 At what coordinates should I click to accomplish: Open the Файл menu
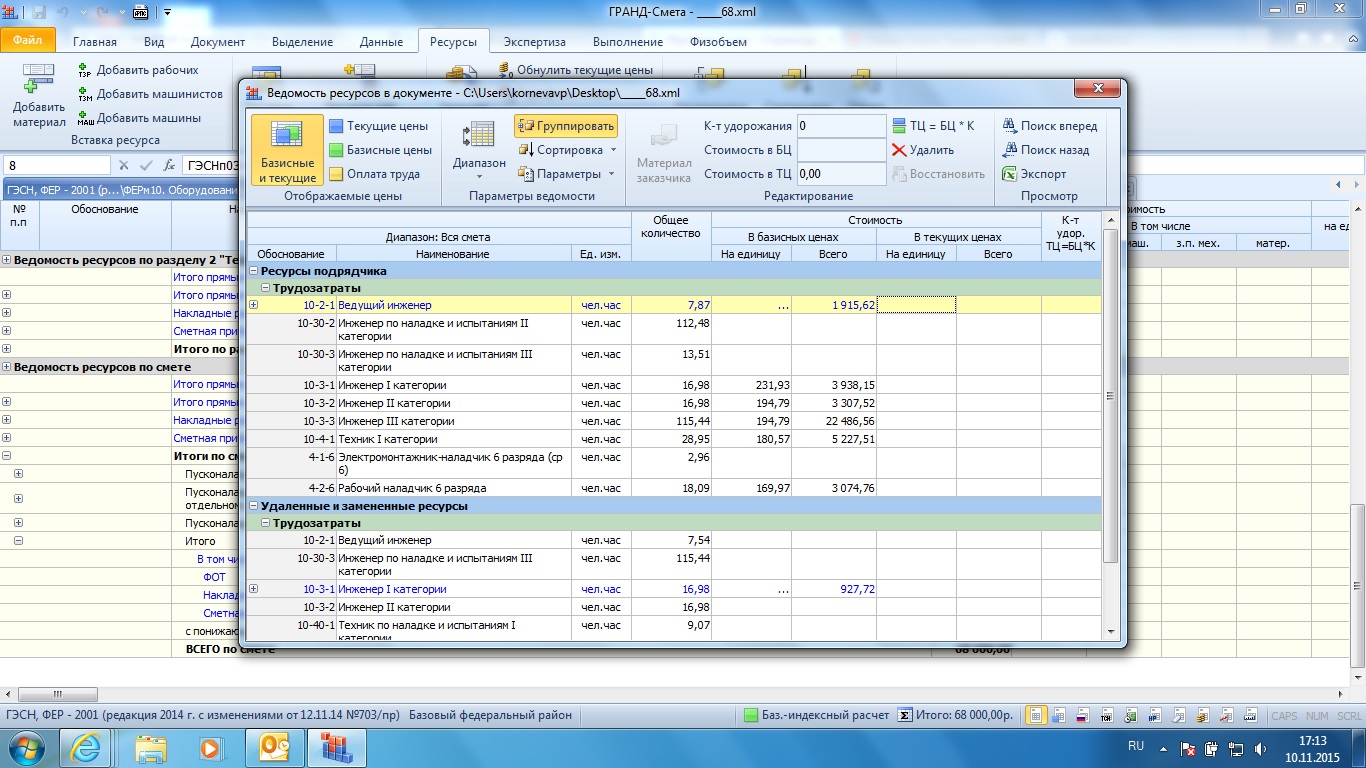[x=28, y=42]
